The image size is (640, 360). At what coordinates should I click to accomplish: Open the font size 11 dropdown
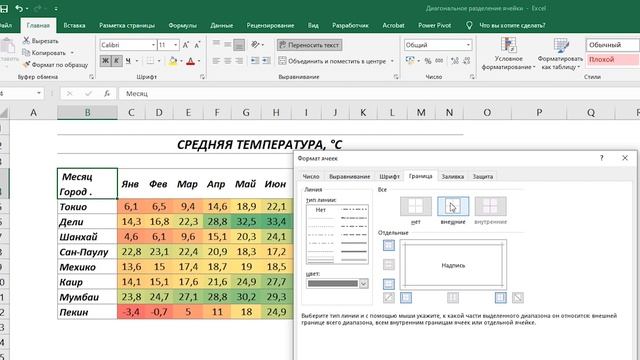coord(176,45)
